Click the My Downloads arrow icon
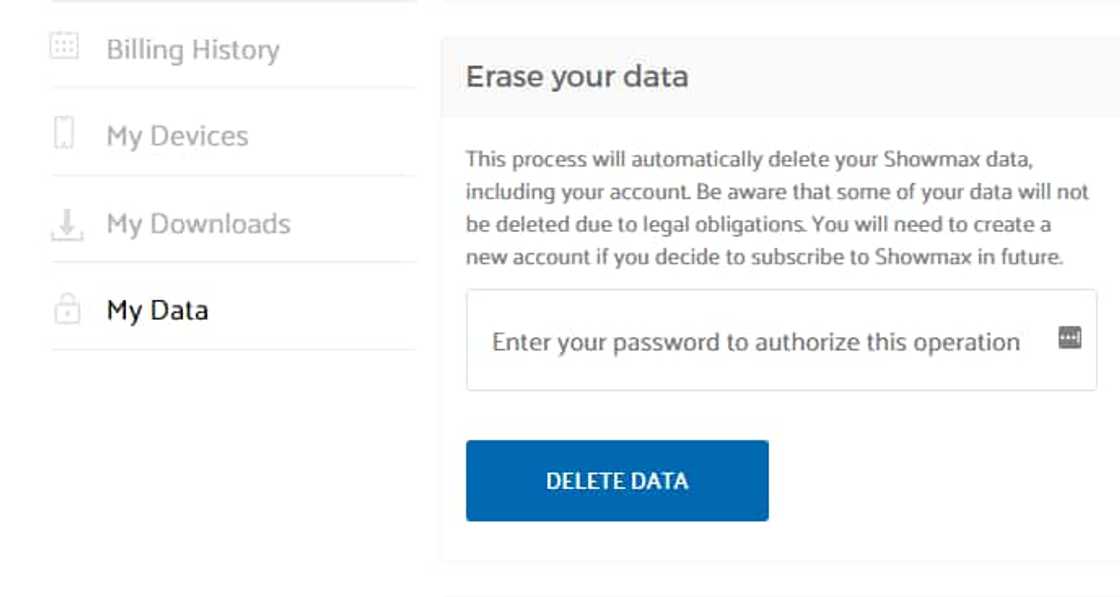 tap(66, 226)
